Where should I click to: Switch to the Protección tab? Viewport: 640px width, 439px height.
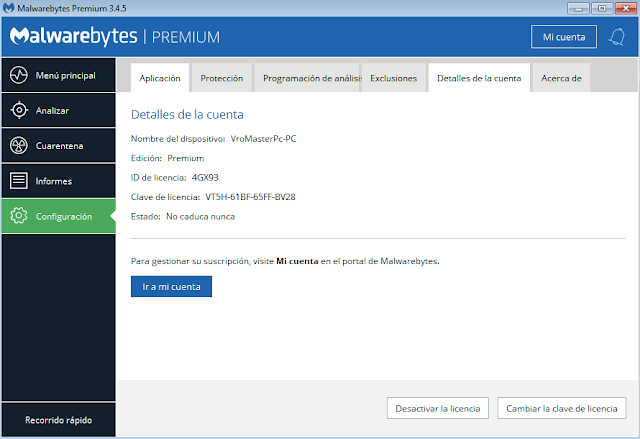(222, 78)
